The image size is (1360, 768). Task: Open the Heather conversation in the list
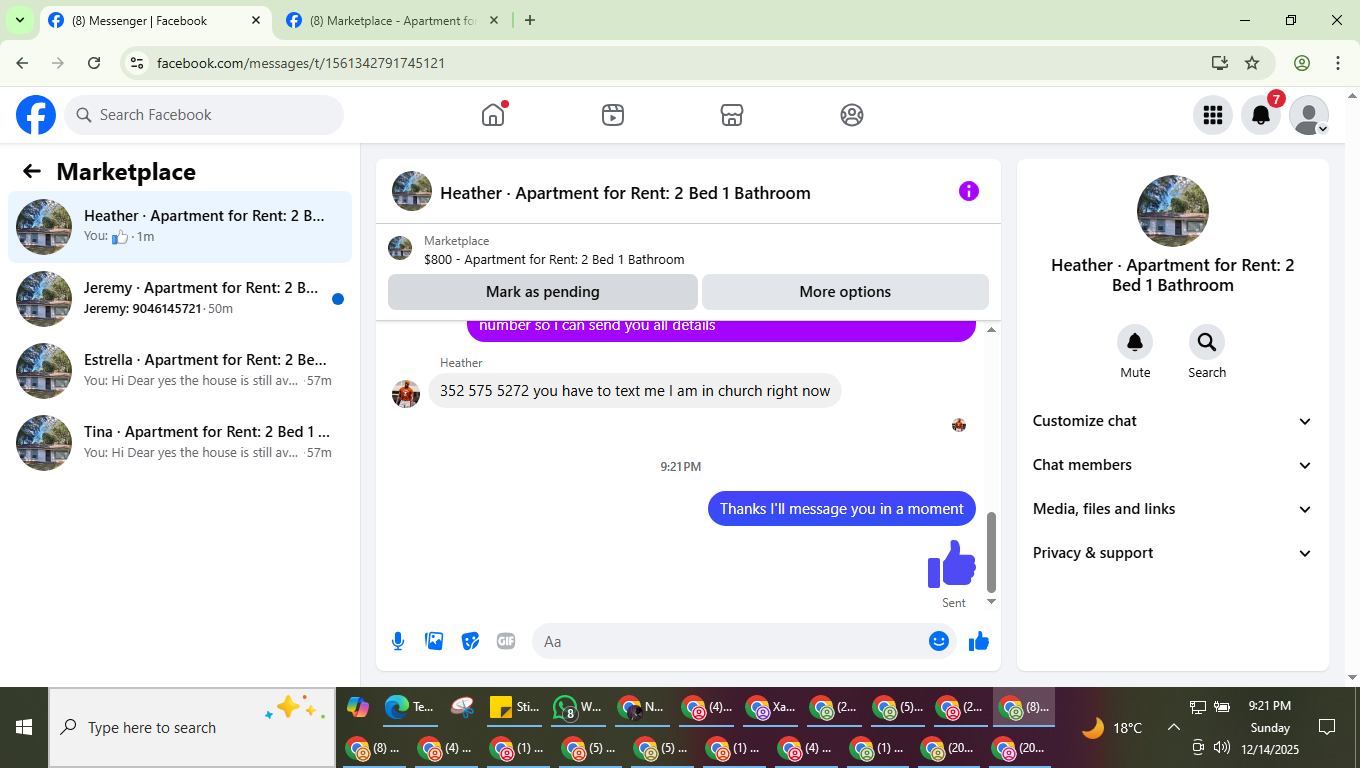[180, 227]
